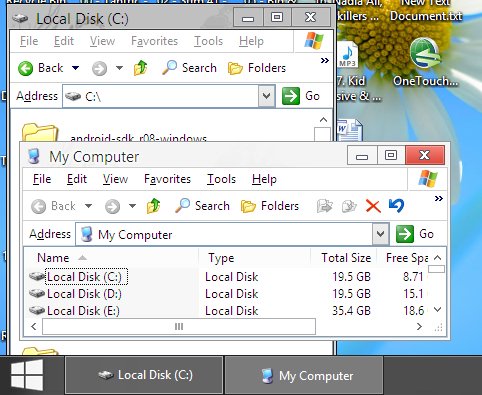The width and height of the screenshot is (482, 395).
Task: Click Back button in Local Disk (C:) window
Action: pos(40,68)
